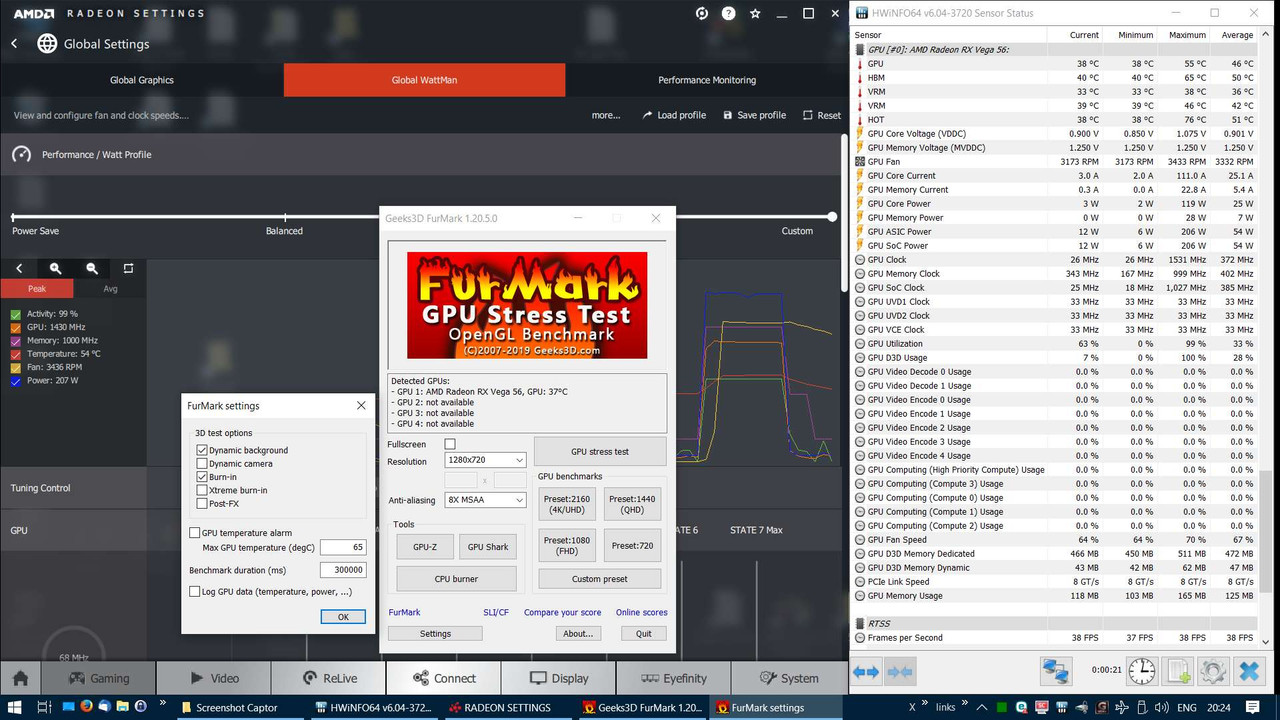Open Windows action center notifications
Image resolution: width=1280 pixels, height=720 pixels.
pyautogui.click(x=1254, y=707)
